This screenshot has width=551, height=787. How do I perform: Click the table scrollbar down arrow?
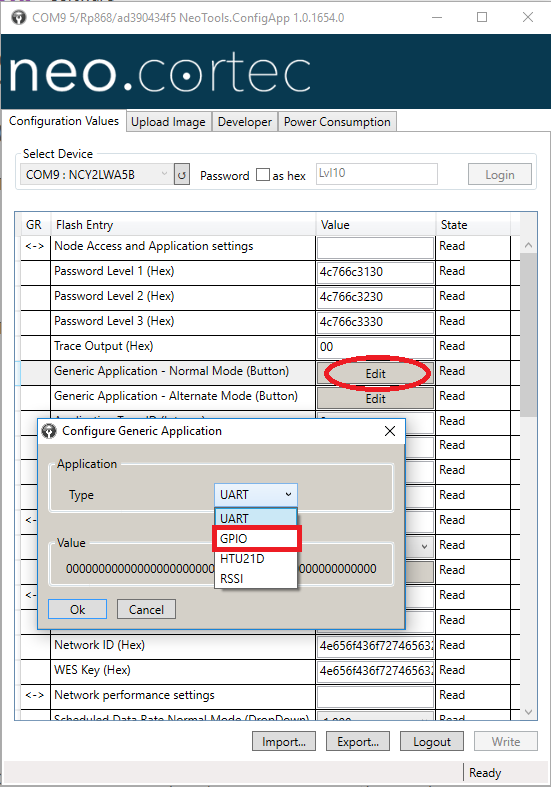pyautogui.click(x=528, y=712)
